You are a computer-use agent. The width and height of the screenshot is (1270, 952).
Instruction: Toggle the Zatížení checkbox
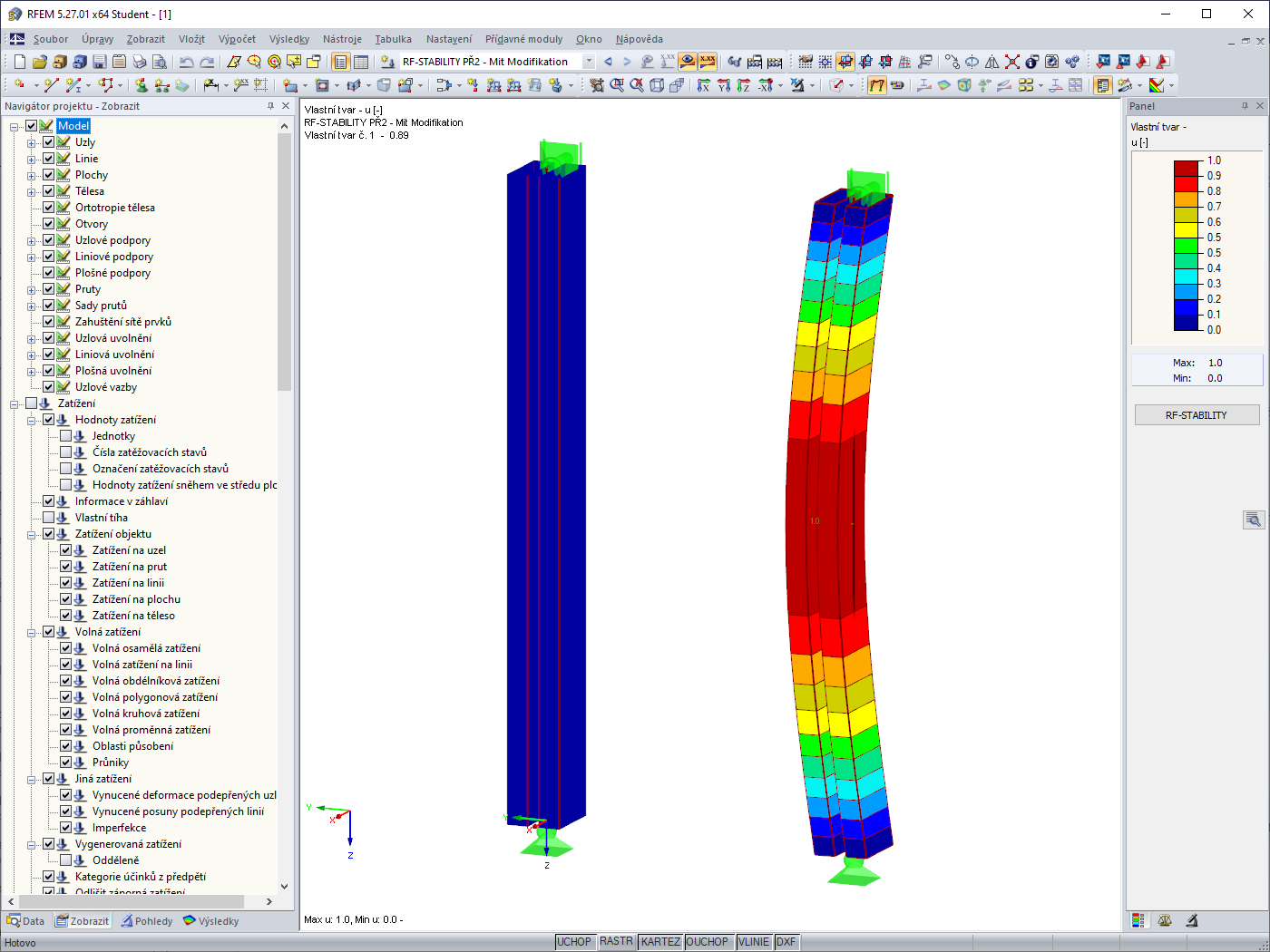coord(32,403)
